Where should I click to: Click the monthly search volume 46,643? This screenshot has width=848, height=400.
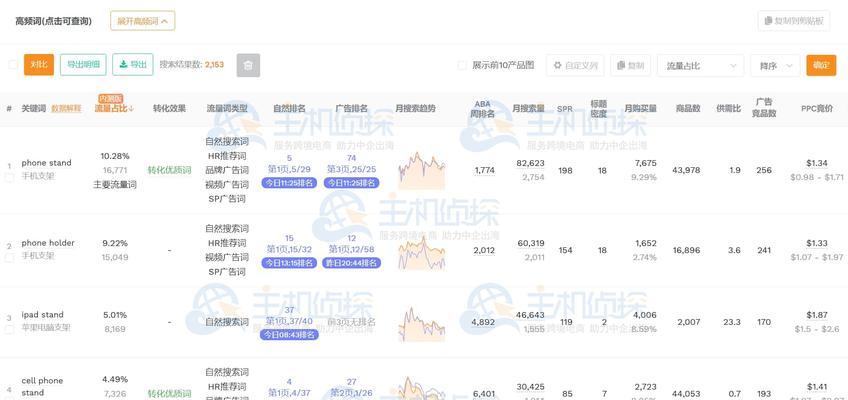(531, 315)
